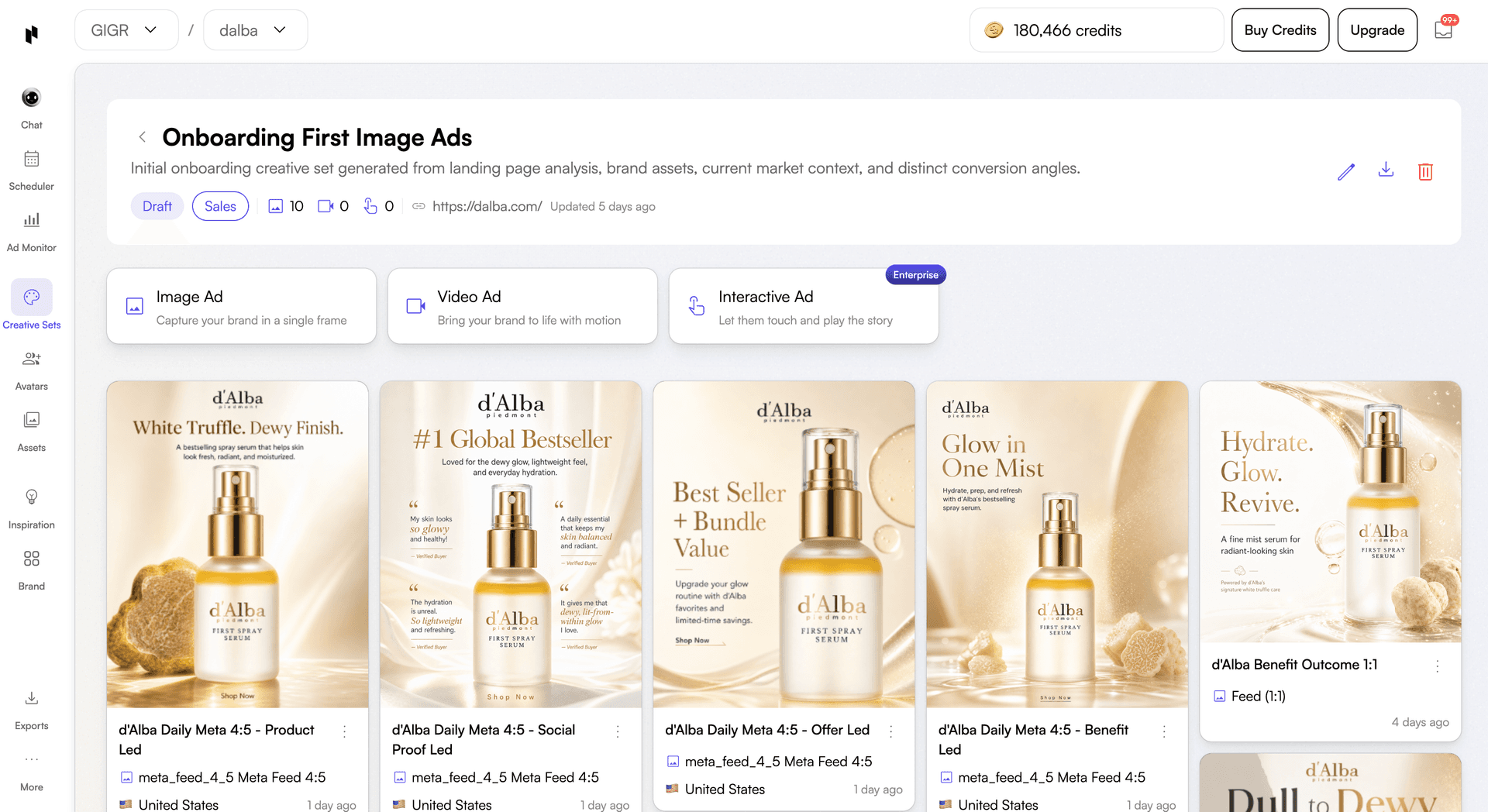Screen dimensions: 1488x812
Task: Open the Scheduler calendar
Action: (x=31, y=170)
